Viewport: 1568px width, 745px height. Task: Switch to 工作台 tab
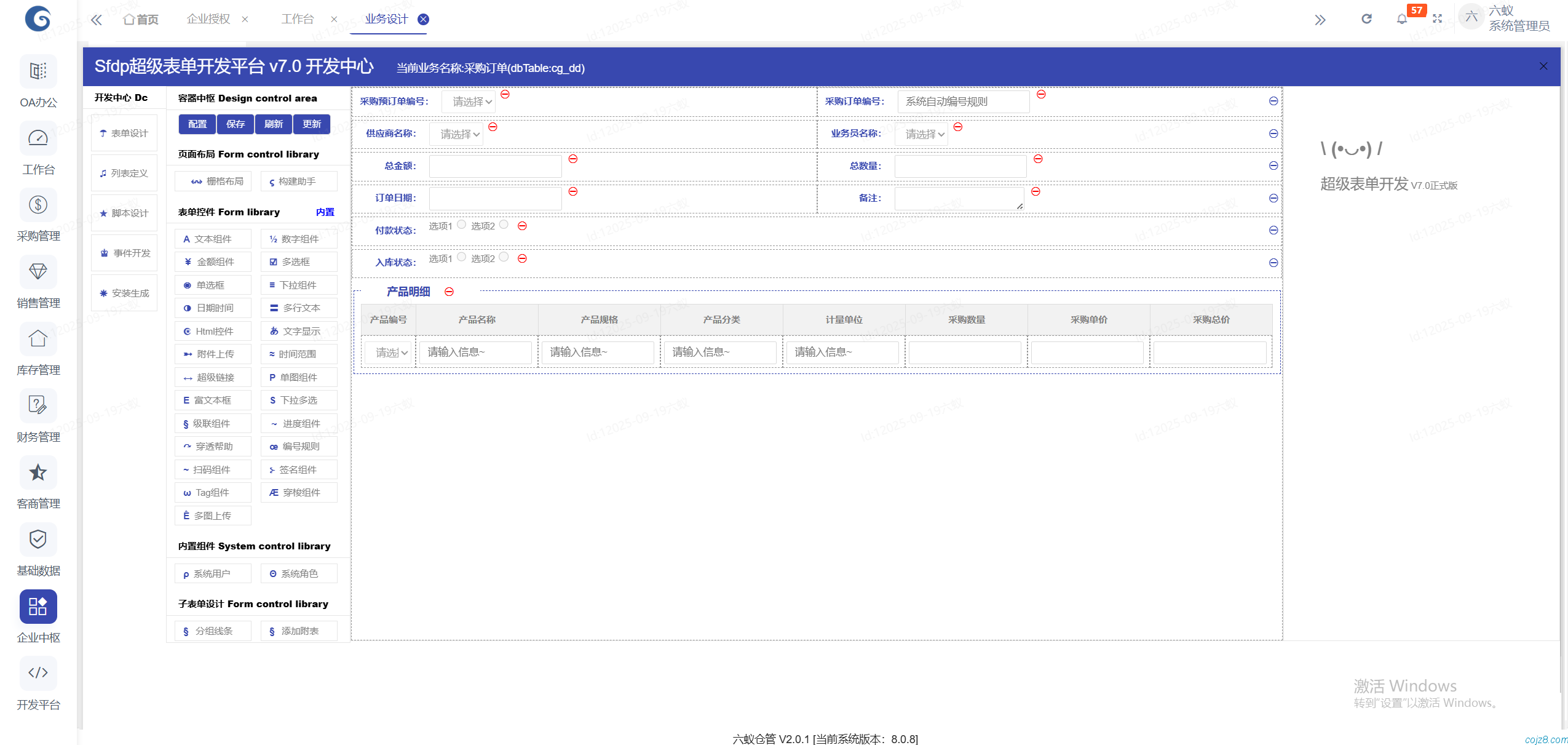pos(298,19)
